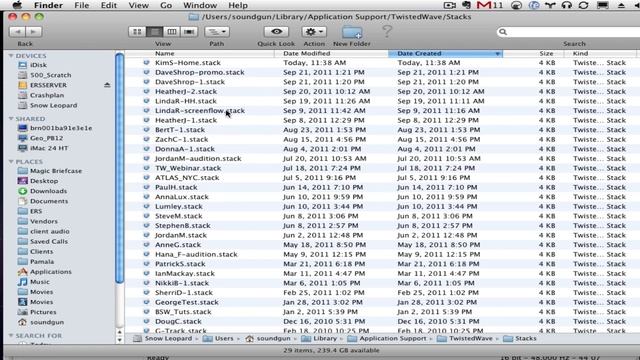Select Snow Leopard drive in sidebar
This screenshot has height=360, width=640.
coord(53,105)
